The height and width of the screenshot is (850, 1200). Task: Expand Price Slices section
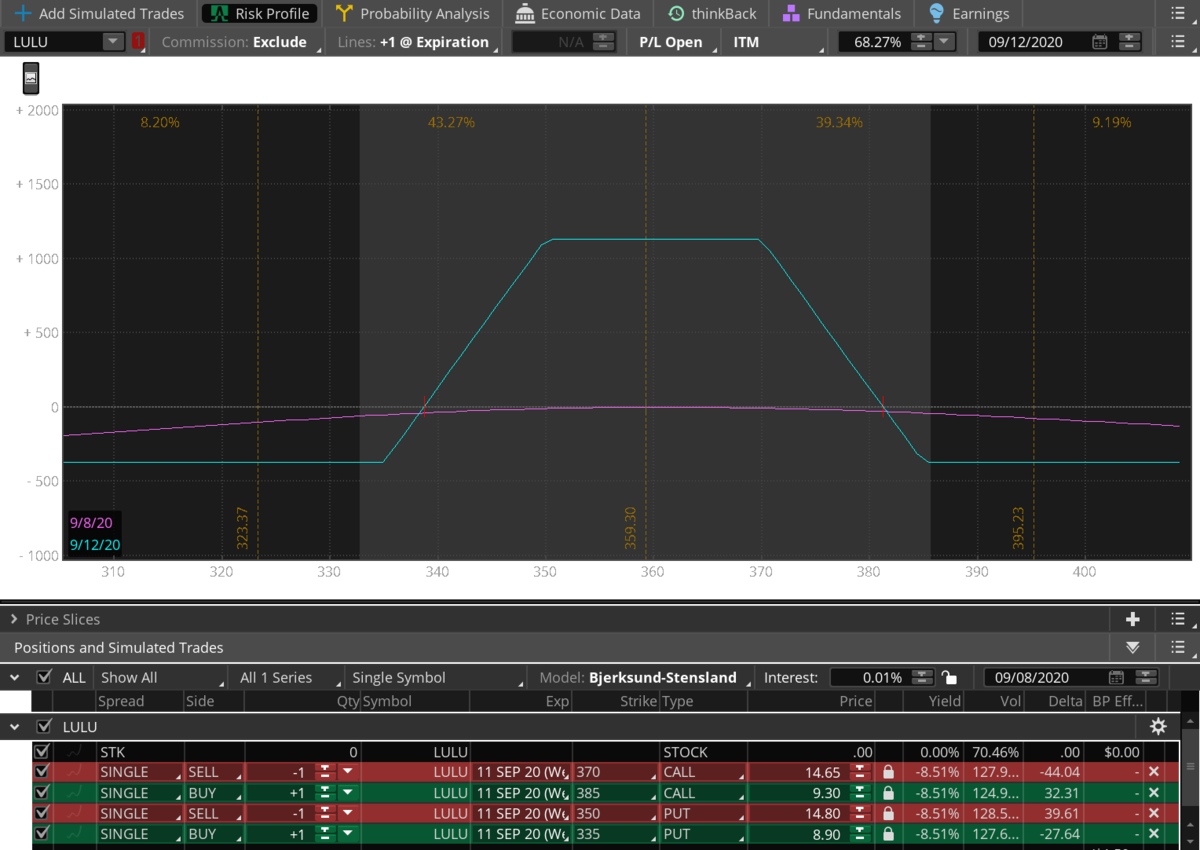pos(14,619)
